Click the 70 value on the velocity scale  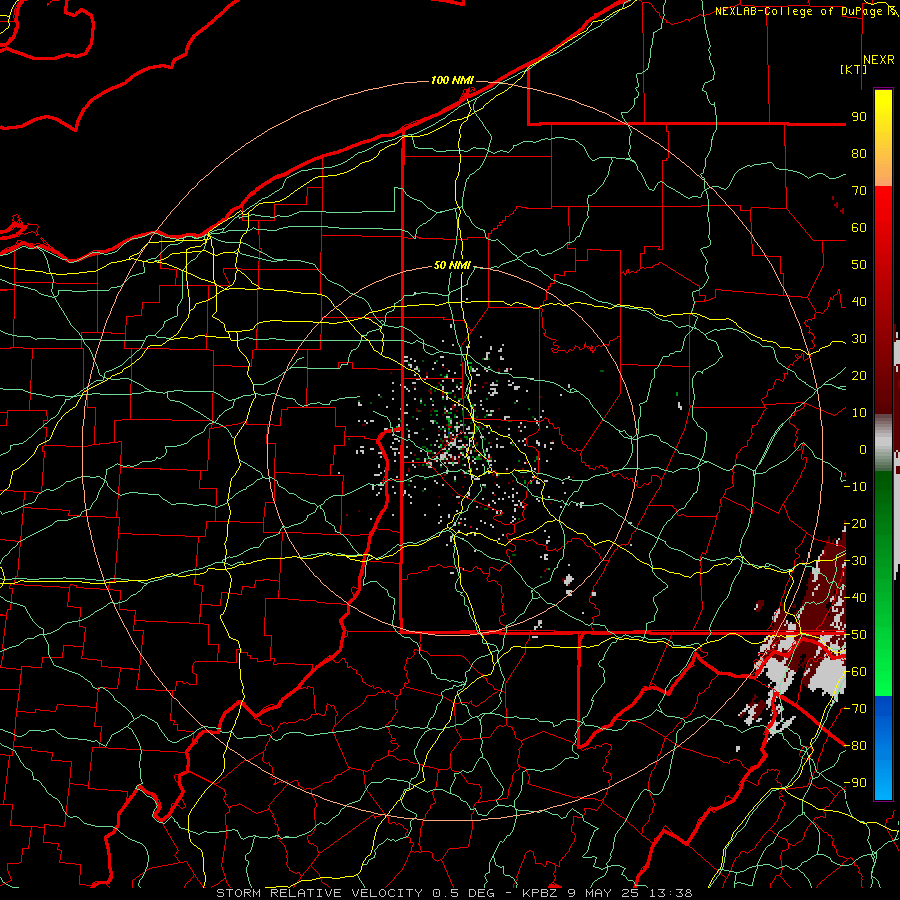859,191
